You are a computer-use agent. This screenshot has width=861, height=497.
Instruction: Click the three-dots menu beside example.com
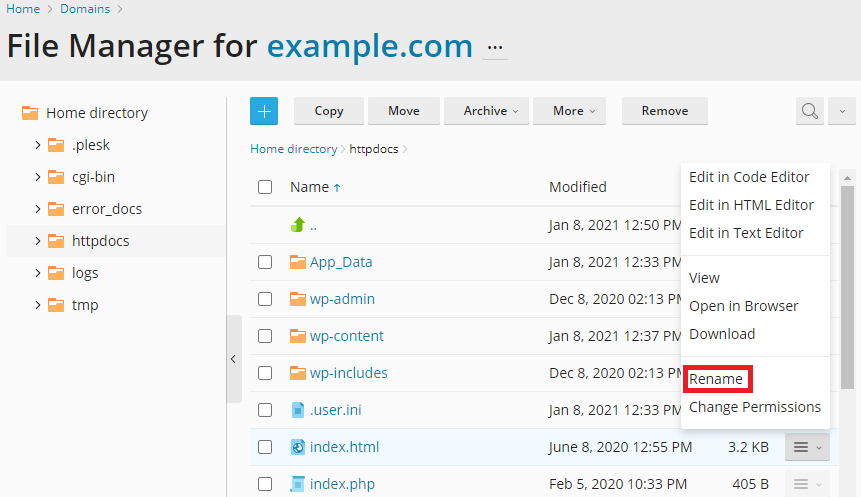pyautogui.click(x=495, y=48)
